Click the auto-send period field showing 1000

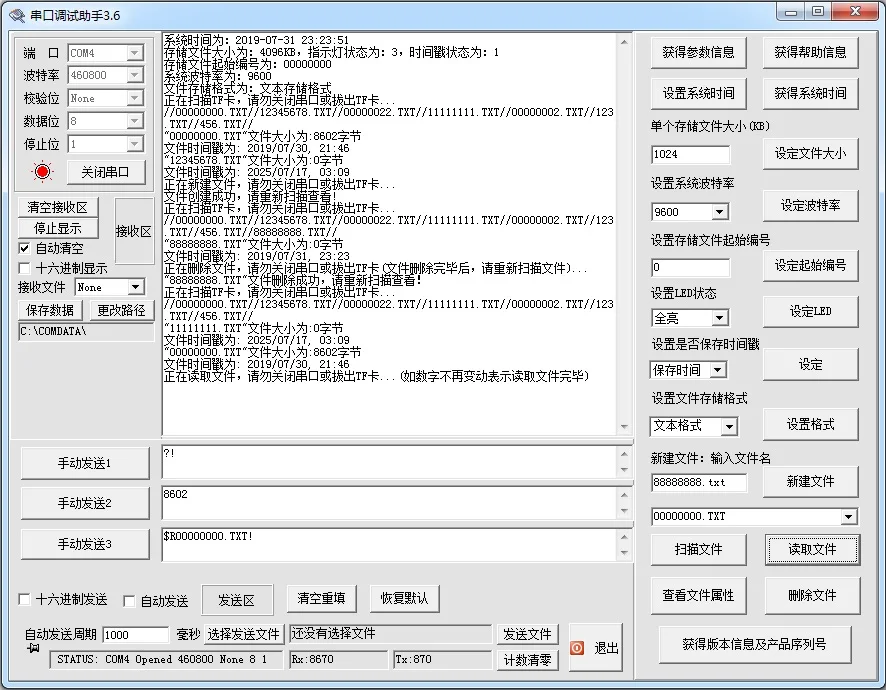[136, 635]
